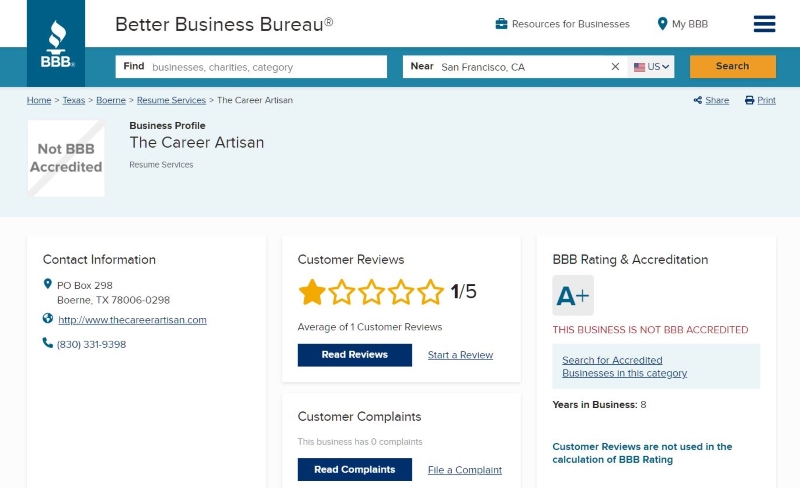Click the location pin icon next to My BBB
This screenshot has height=488, width=800.
pos(662,23)
